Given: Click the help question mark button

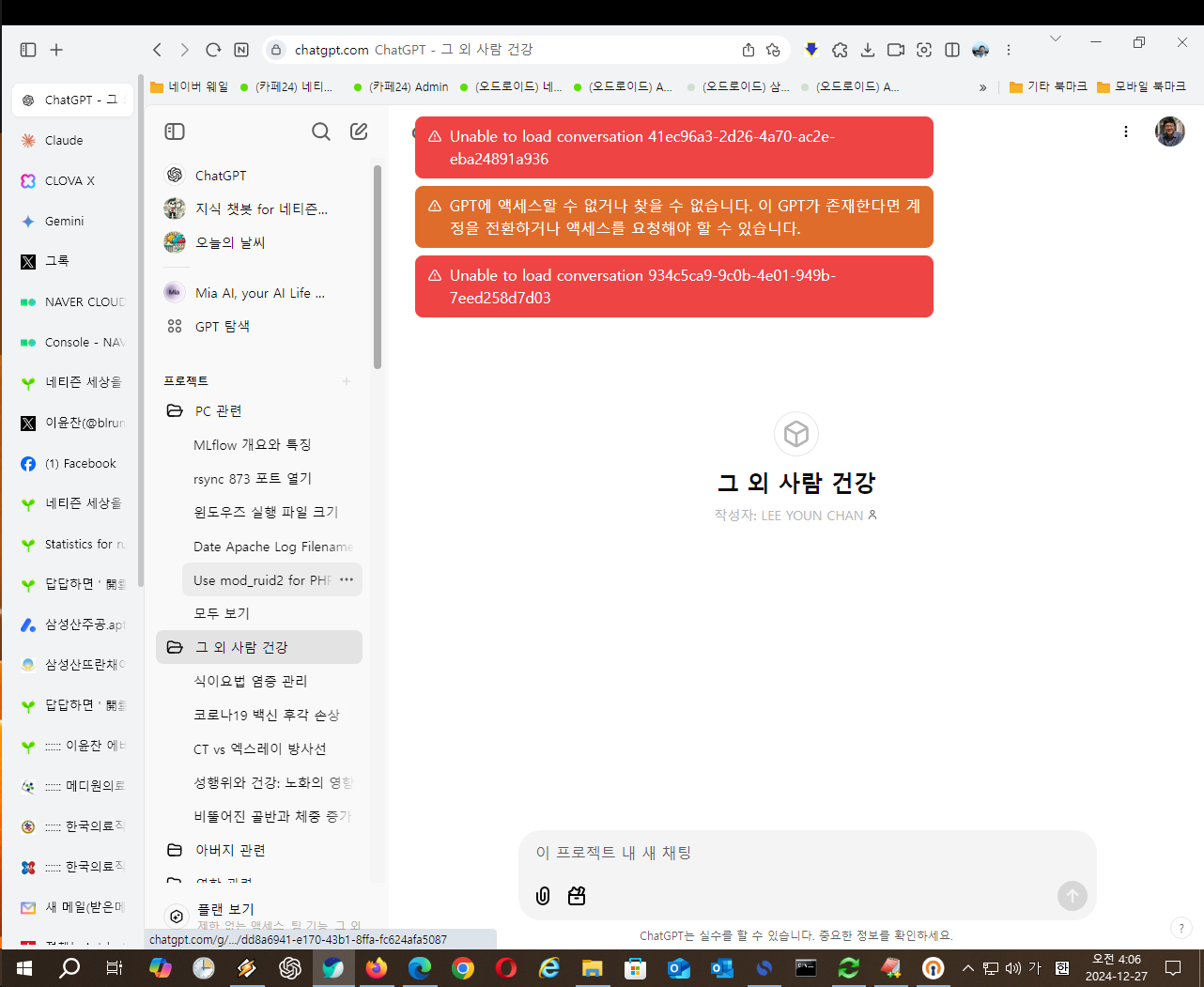Looking at the screenshot, I should (x=1181, y=928).
